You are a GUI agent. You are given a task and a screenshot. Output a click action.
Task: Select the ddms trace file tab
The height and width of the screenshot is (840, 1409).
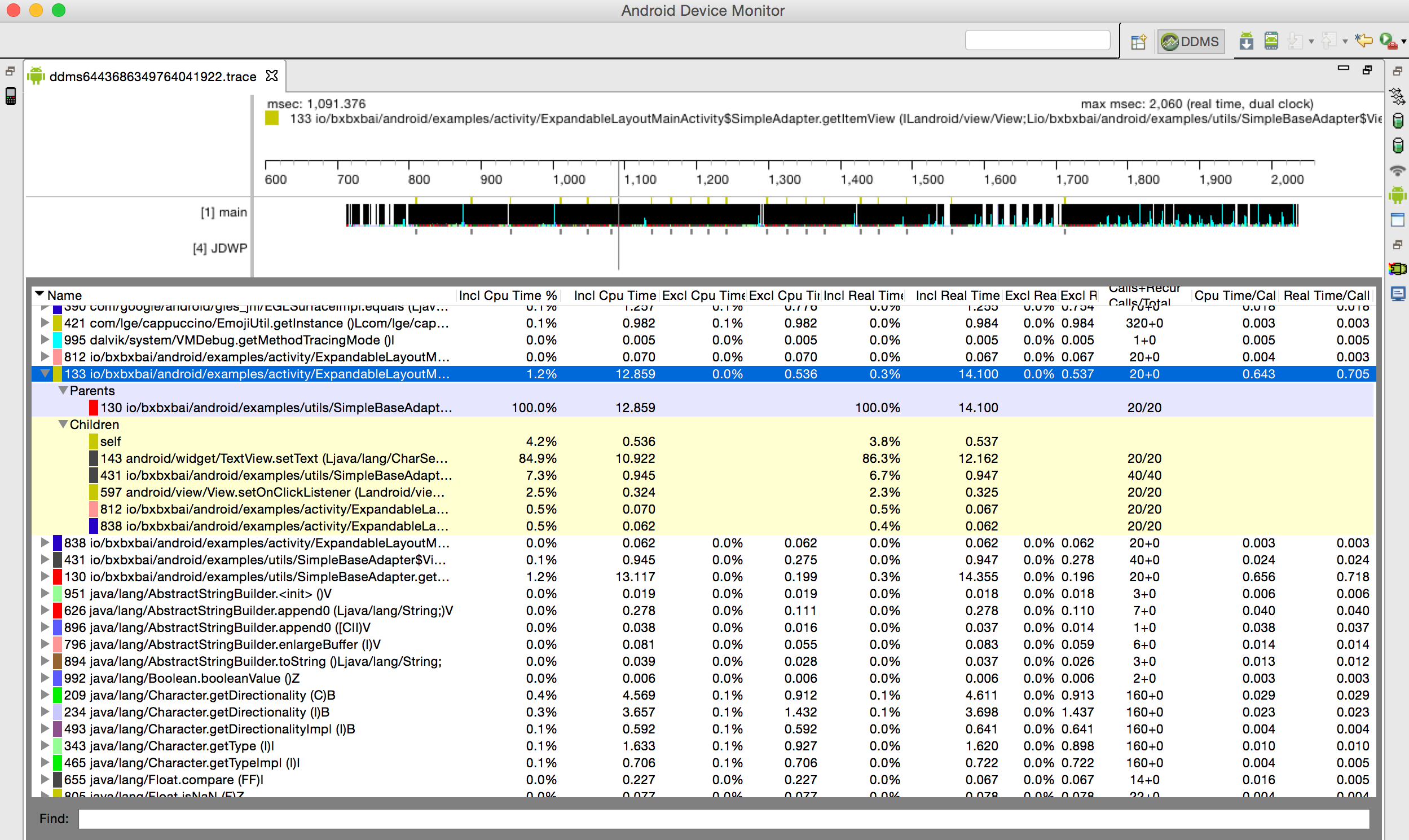(x=152, y=77)
